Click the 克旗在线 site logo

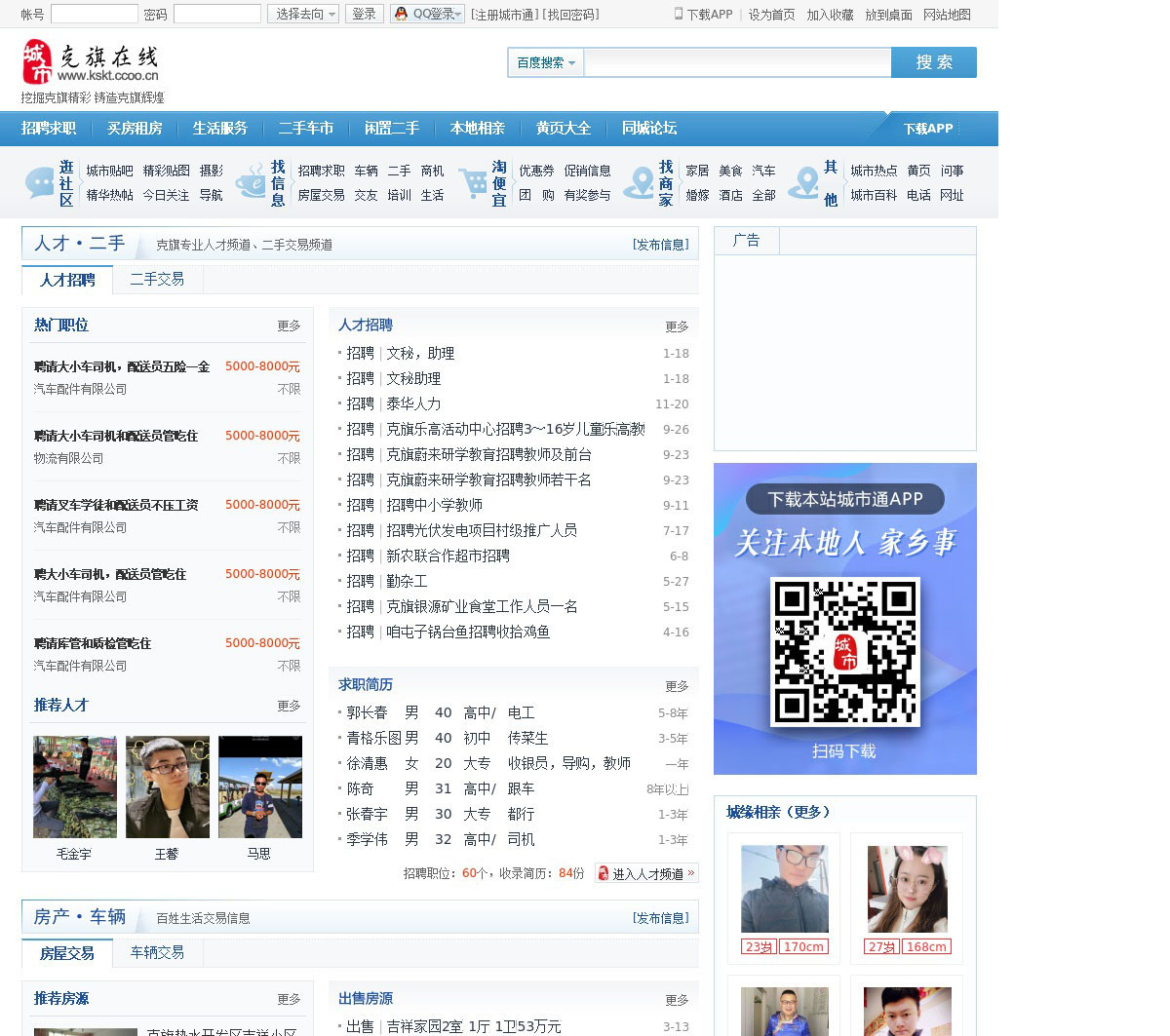[x=90, y=63]
